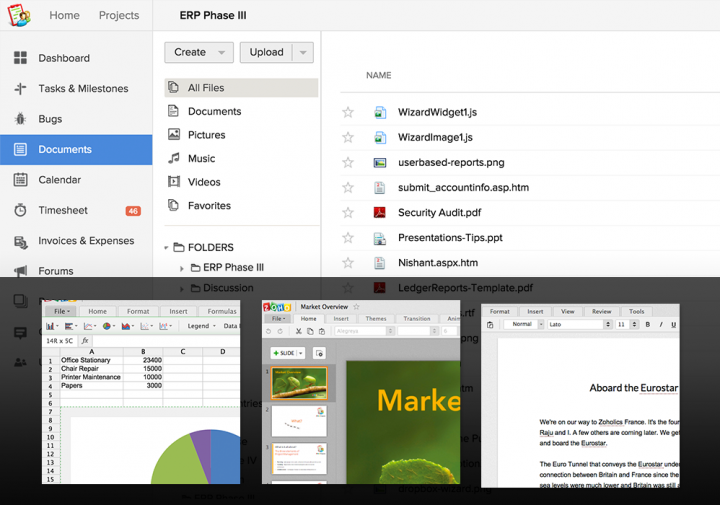Click the Redo icon in presentation window

[280, 331]
